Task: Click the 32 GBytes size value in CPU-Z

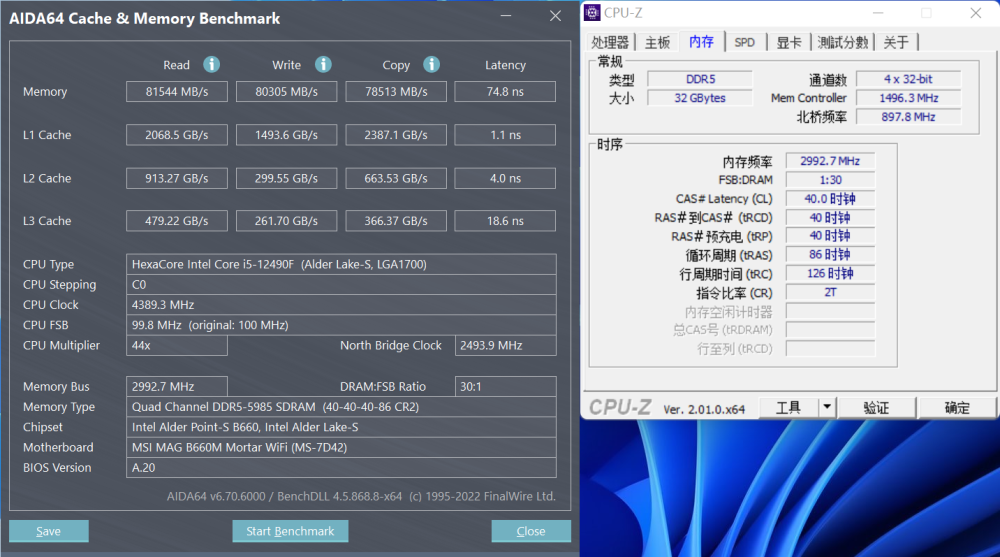Action: point(700,98)
